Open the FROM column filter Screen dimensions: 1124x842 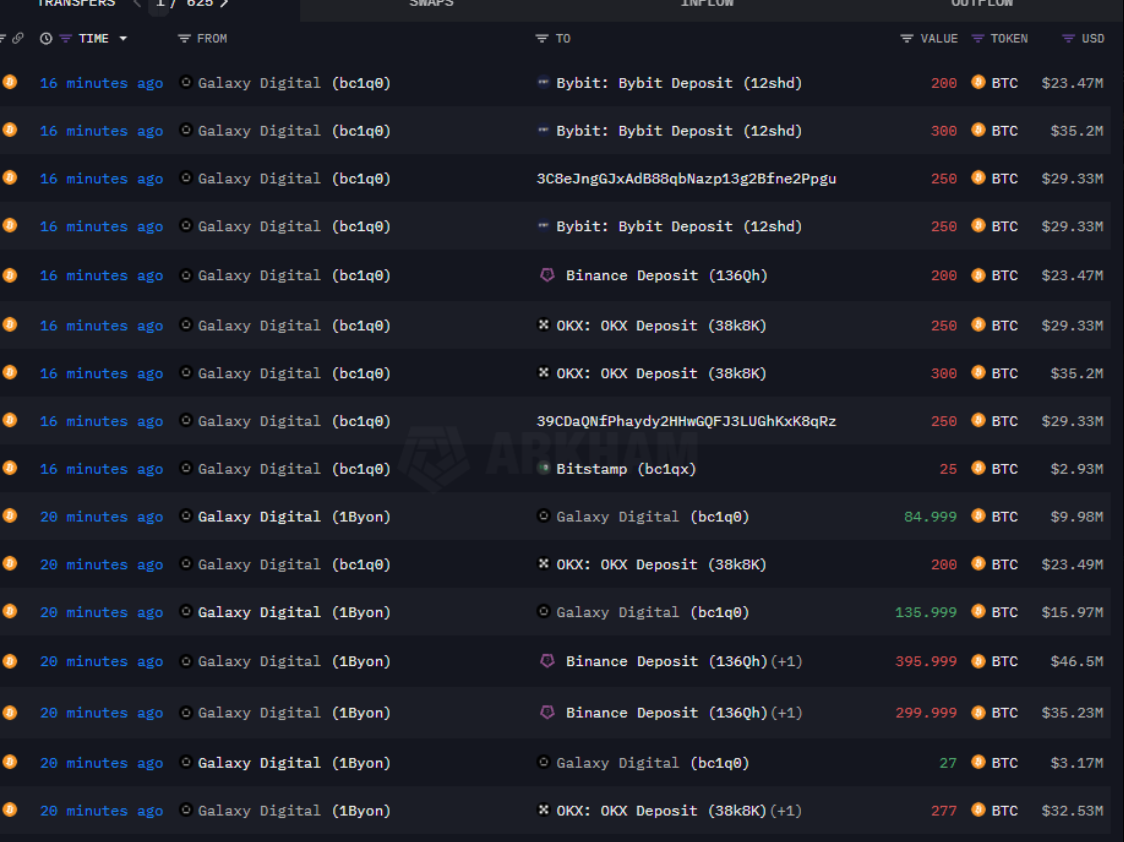[x=184, y=39]
